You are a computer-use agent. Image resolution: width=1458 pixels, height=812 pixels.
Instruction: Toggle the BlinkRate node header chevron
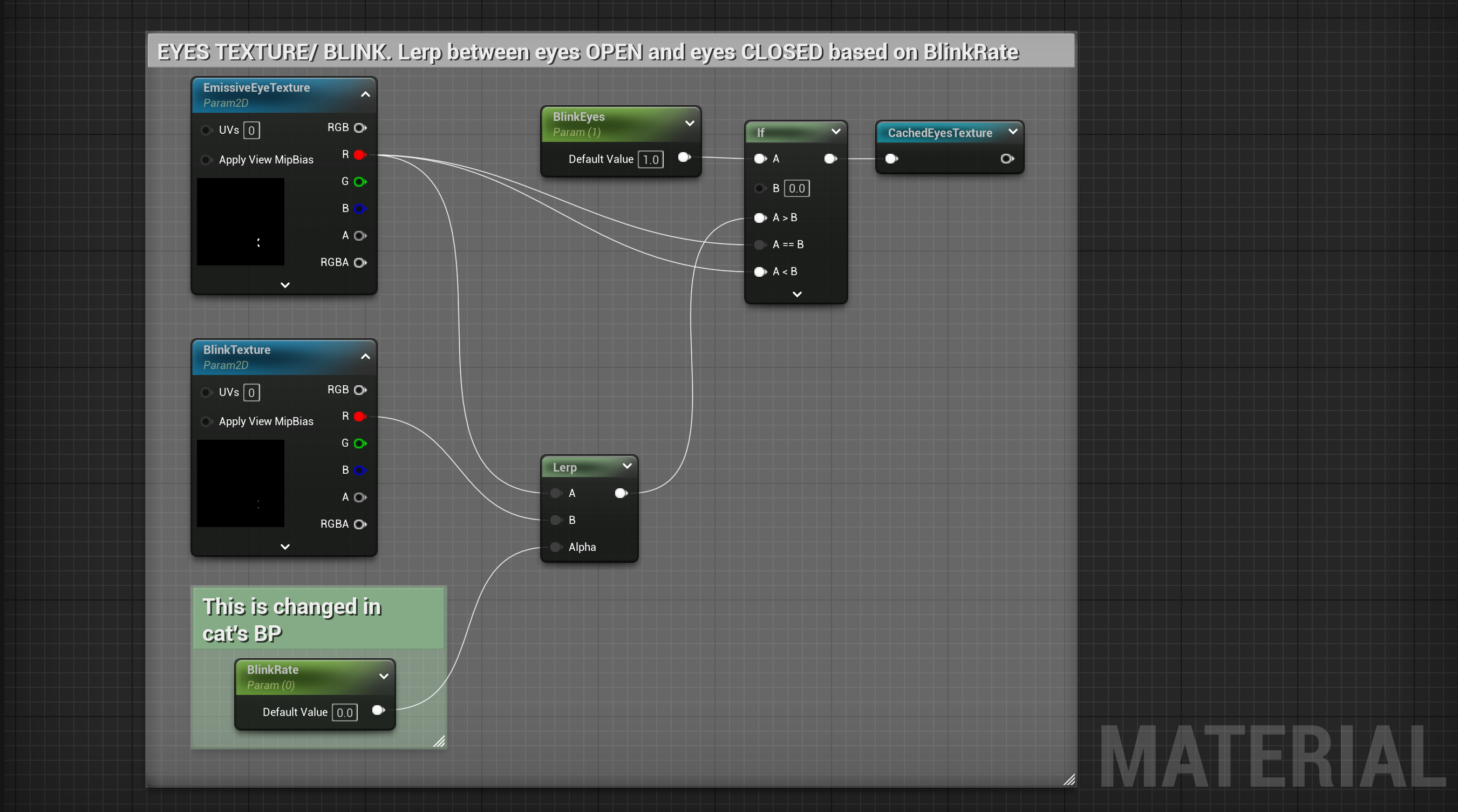pyautogui.click(x=384, y=677)
